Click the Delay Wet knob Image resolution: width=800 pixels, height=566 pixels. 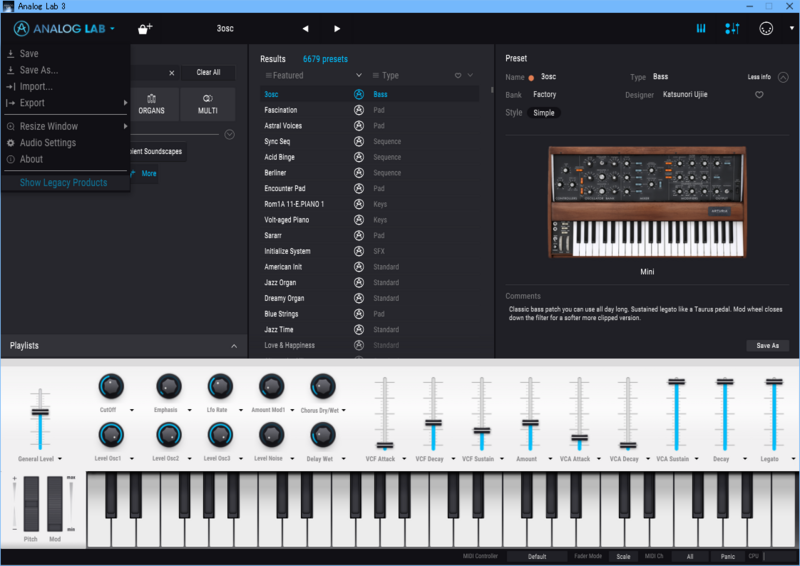coord(322,435)
